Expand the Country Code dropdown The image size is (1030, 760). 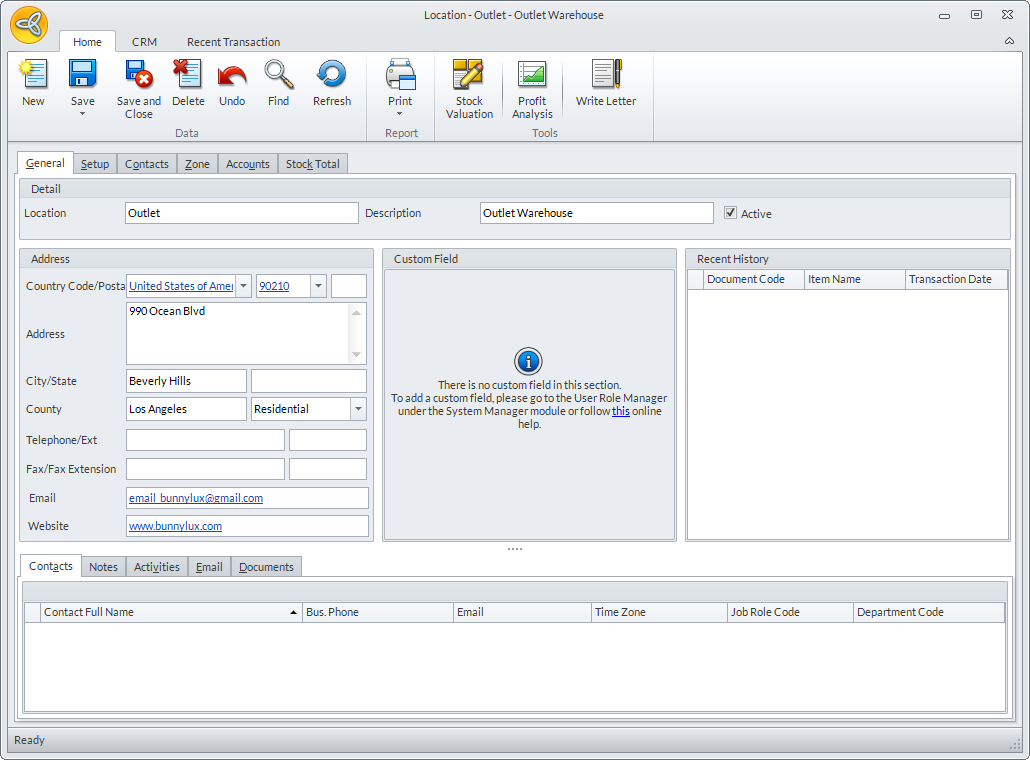pyautogui.click(x=244, y=286)
